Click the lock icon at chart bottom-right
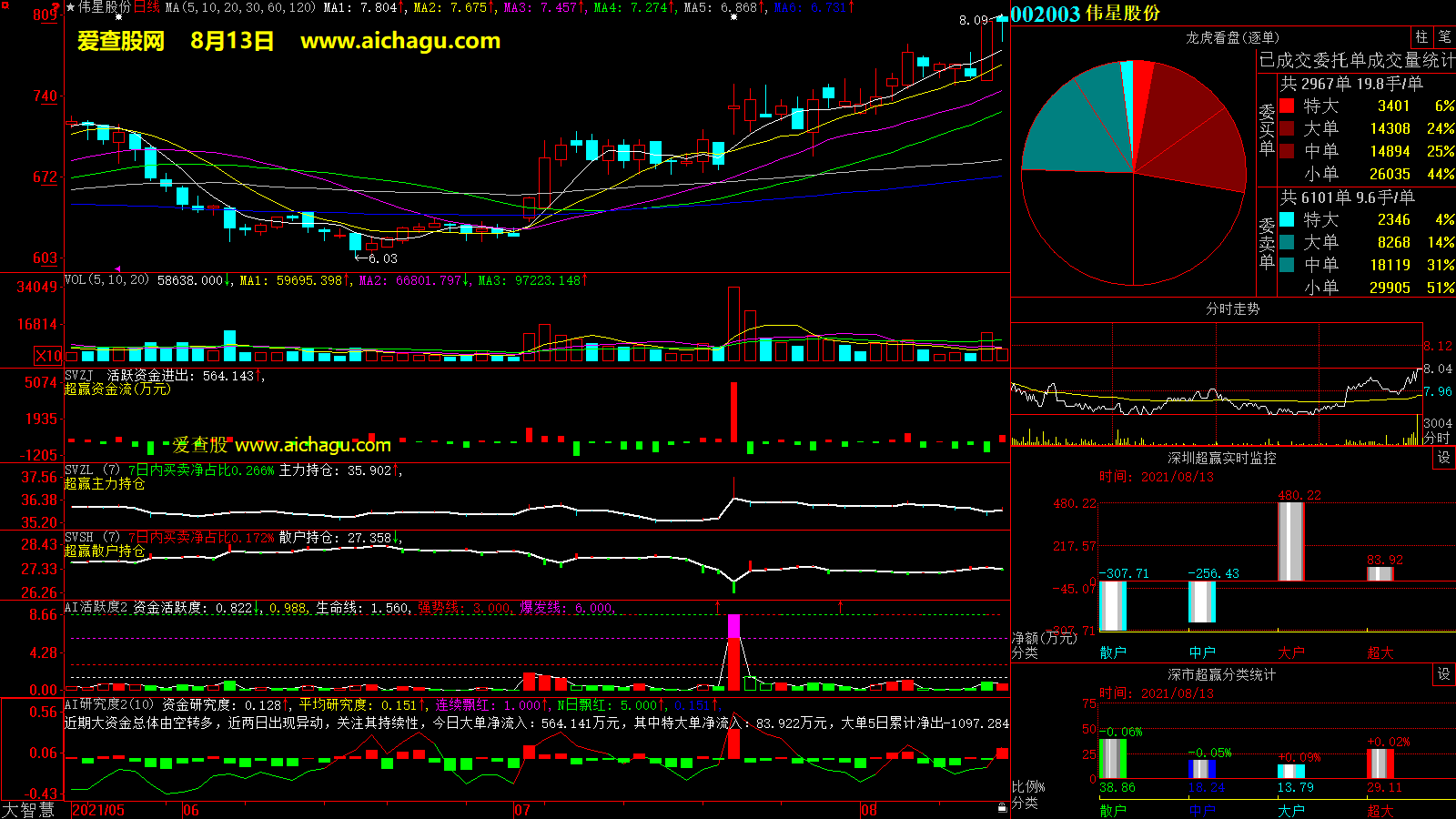Screen dimensions: 1456x819 1002,807
